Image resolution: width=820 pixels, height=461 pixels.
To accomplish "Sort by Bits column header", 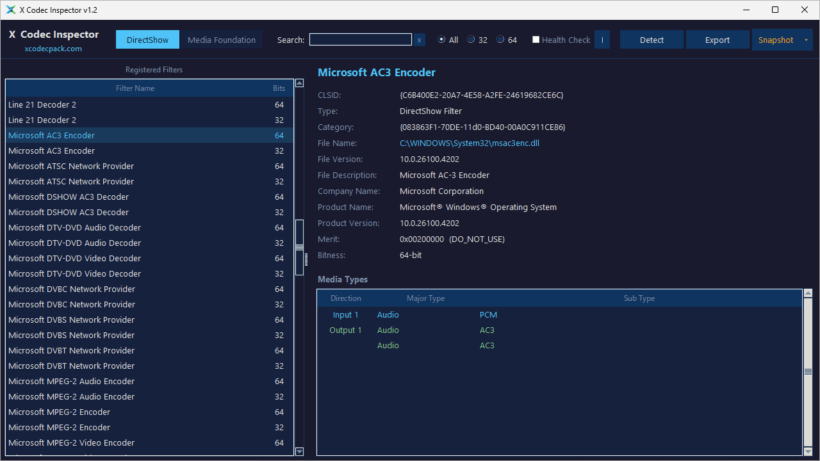I will [x=279, y=88].
